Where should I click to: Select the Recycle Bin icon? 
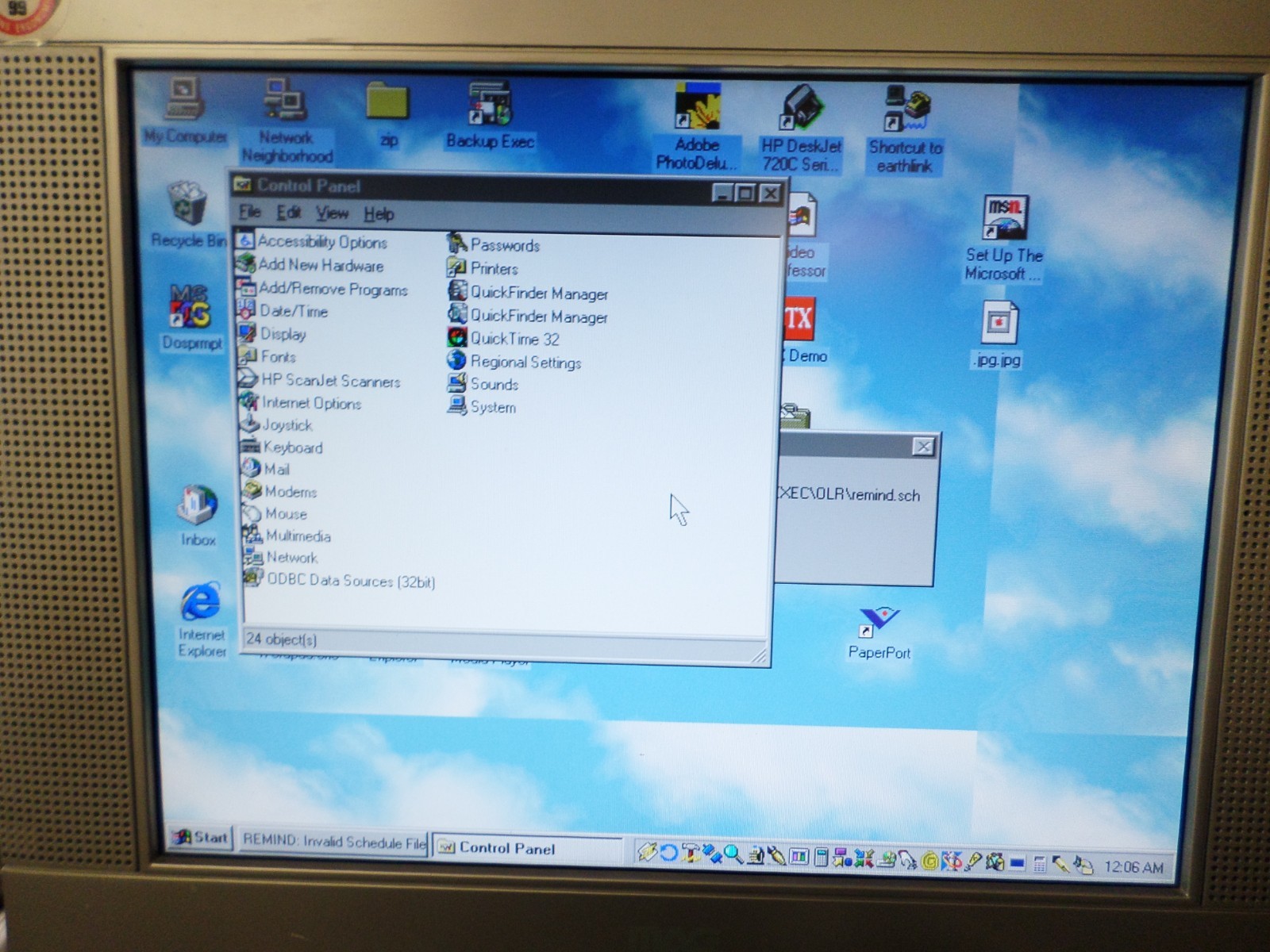tap(188, 214)
